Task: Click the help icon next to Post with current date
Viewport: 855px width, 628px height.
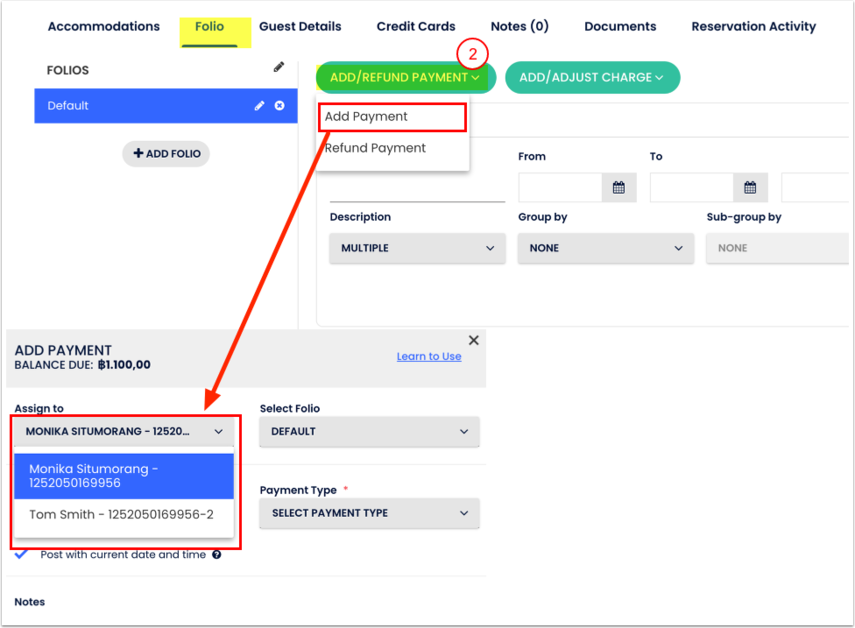Action: click(x=216, y=555)
